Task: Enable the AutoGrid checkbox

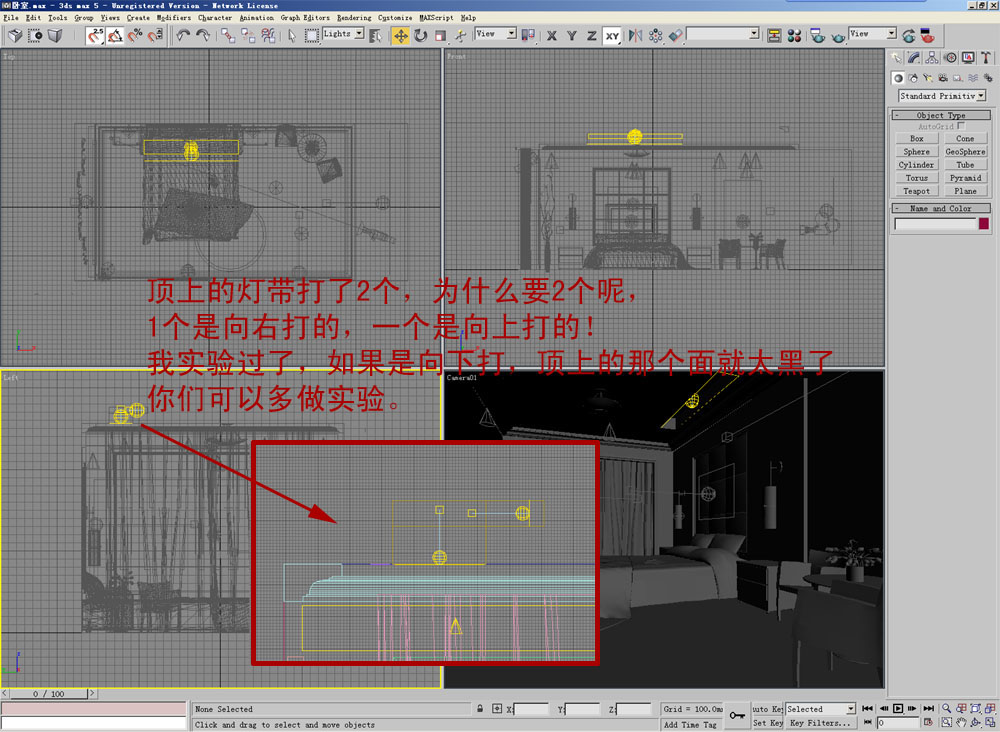Action: pos(961,126)
